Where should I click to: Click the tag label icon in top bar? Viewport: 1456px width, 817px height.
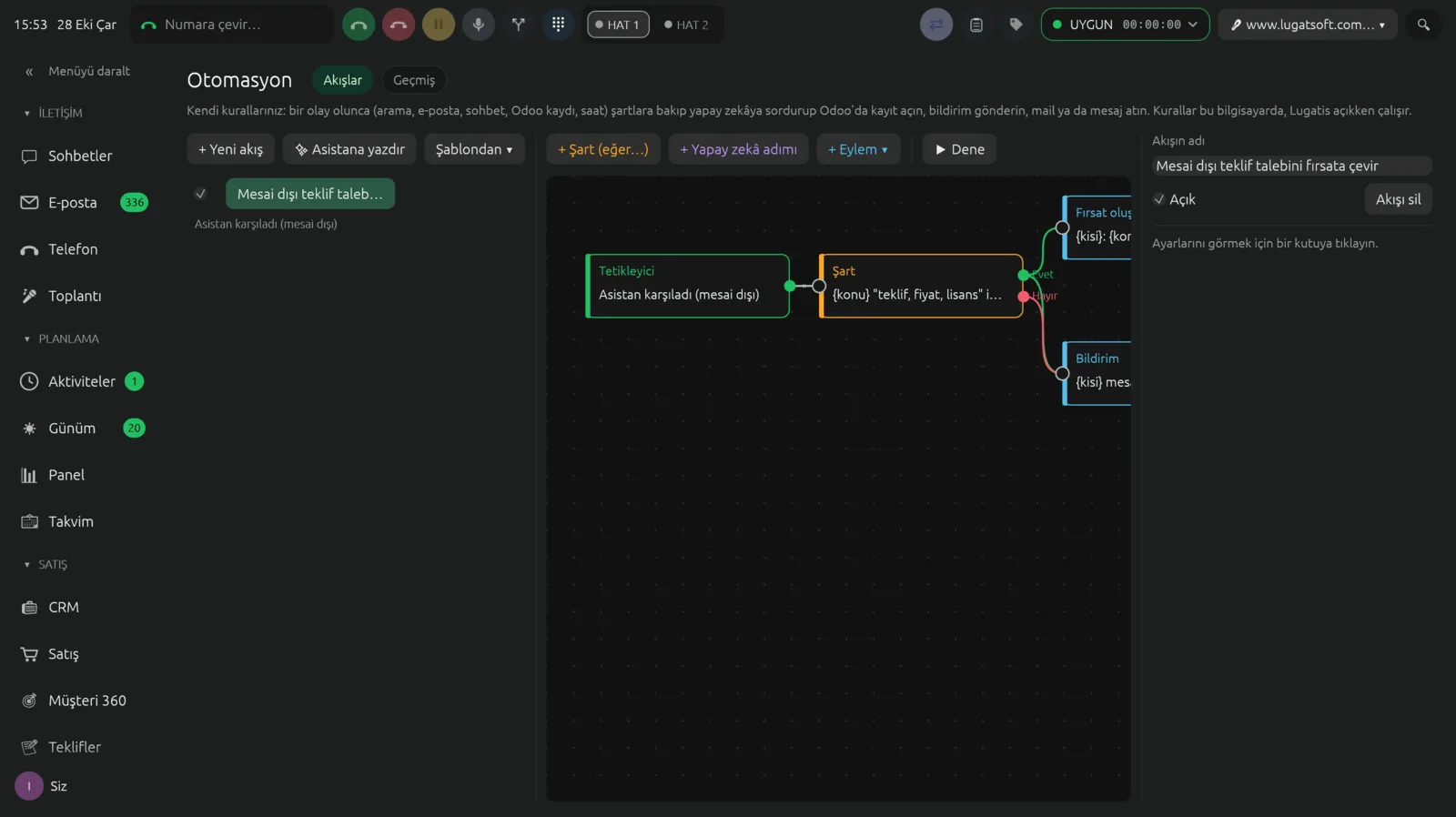pos(1016,25)
